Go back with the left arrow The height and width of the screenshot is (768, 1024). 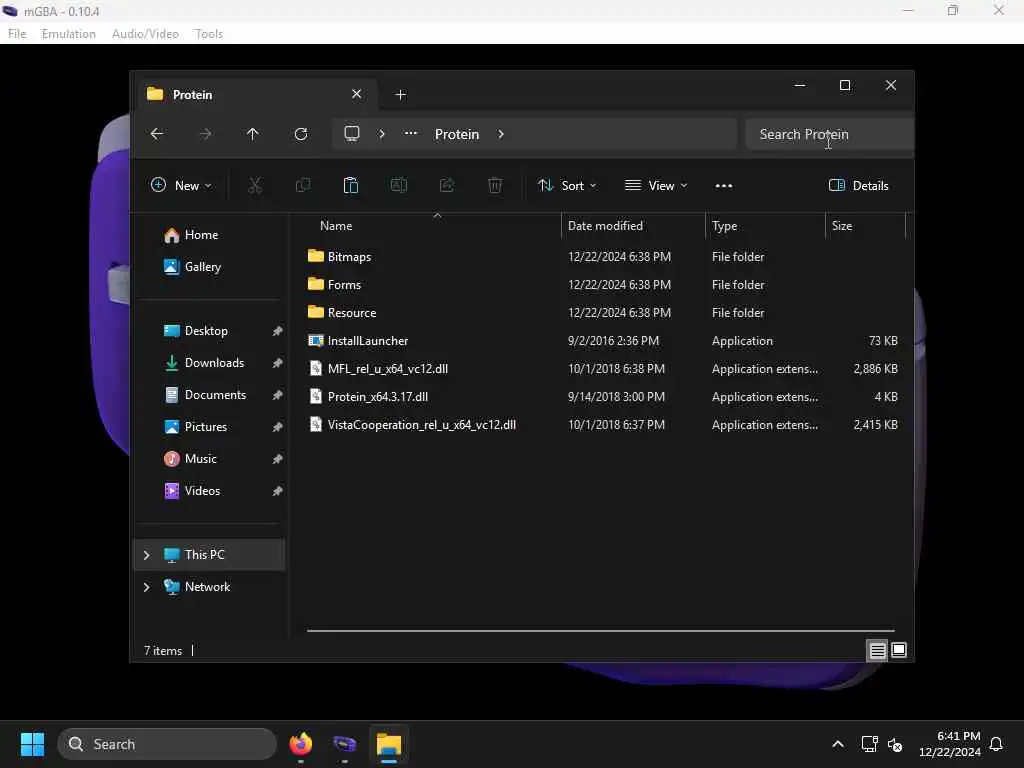pos(157,134)
